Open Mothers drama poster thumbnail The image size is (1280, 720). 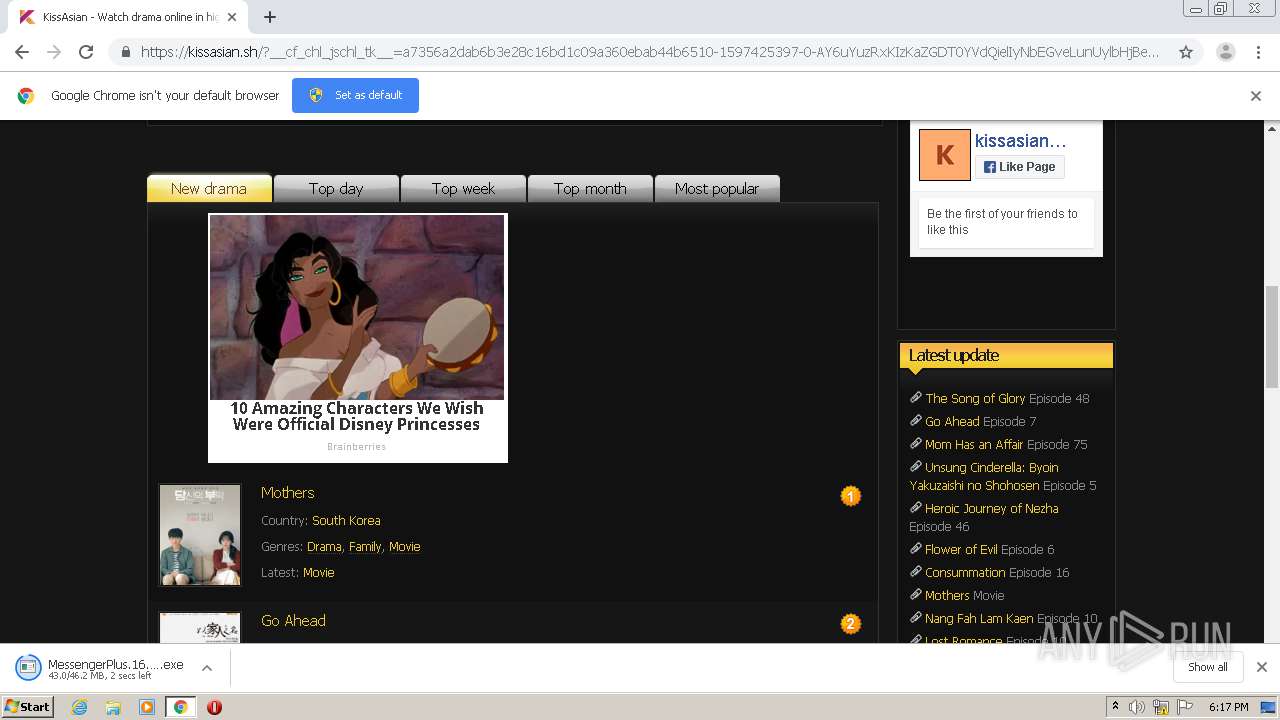click(200, 535)
